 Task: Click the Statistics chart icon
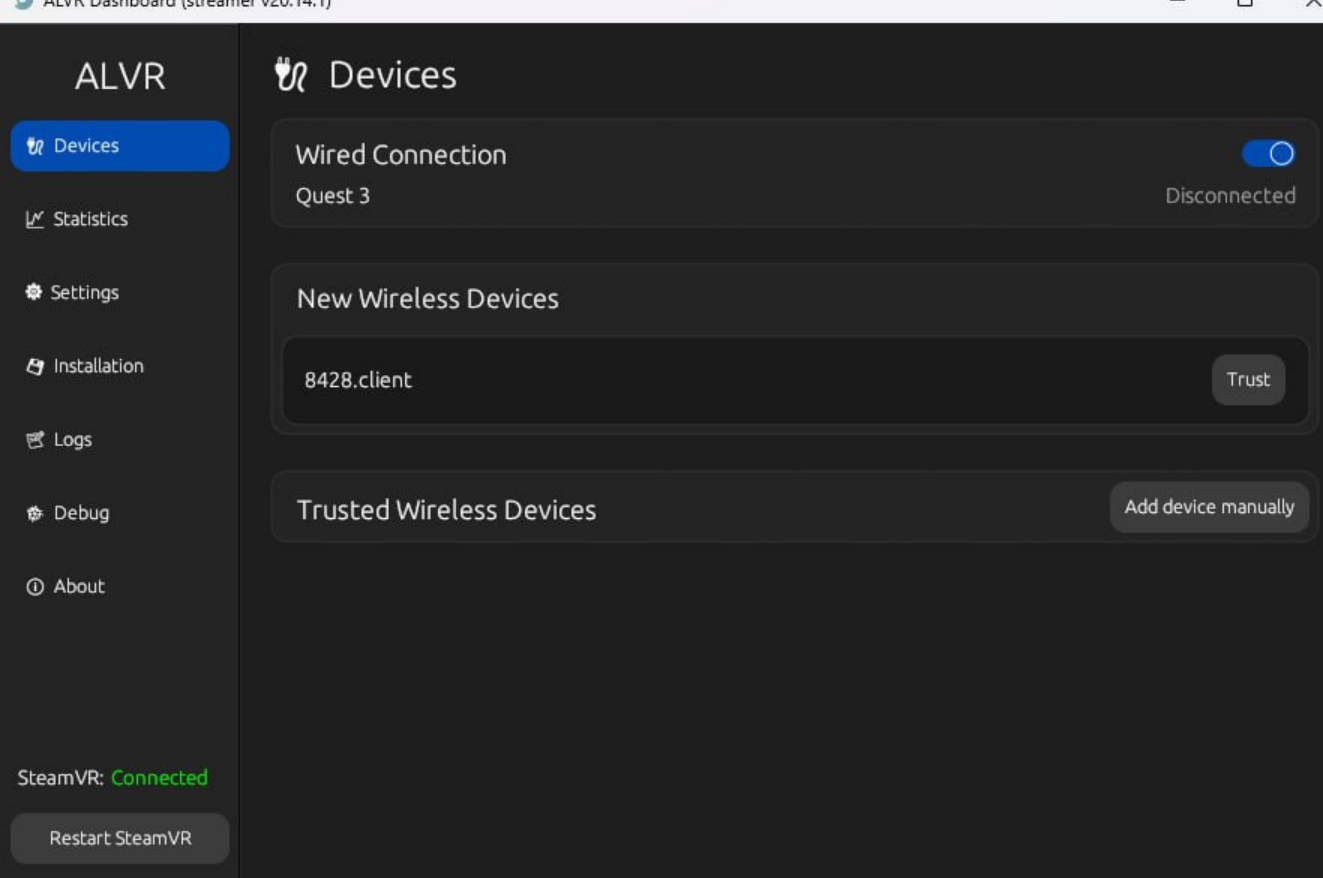click(35, 220)
